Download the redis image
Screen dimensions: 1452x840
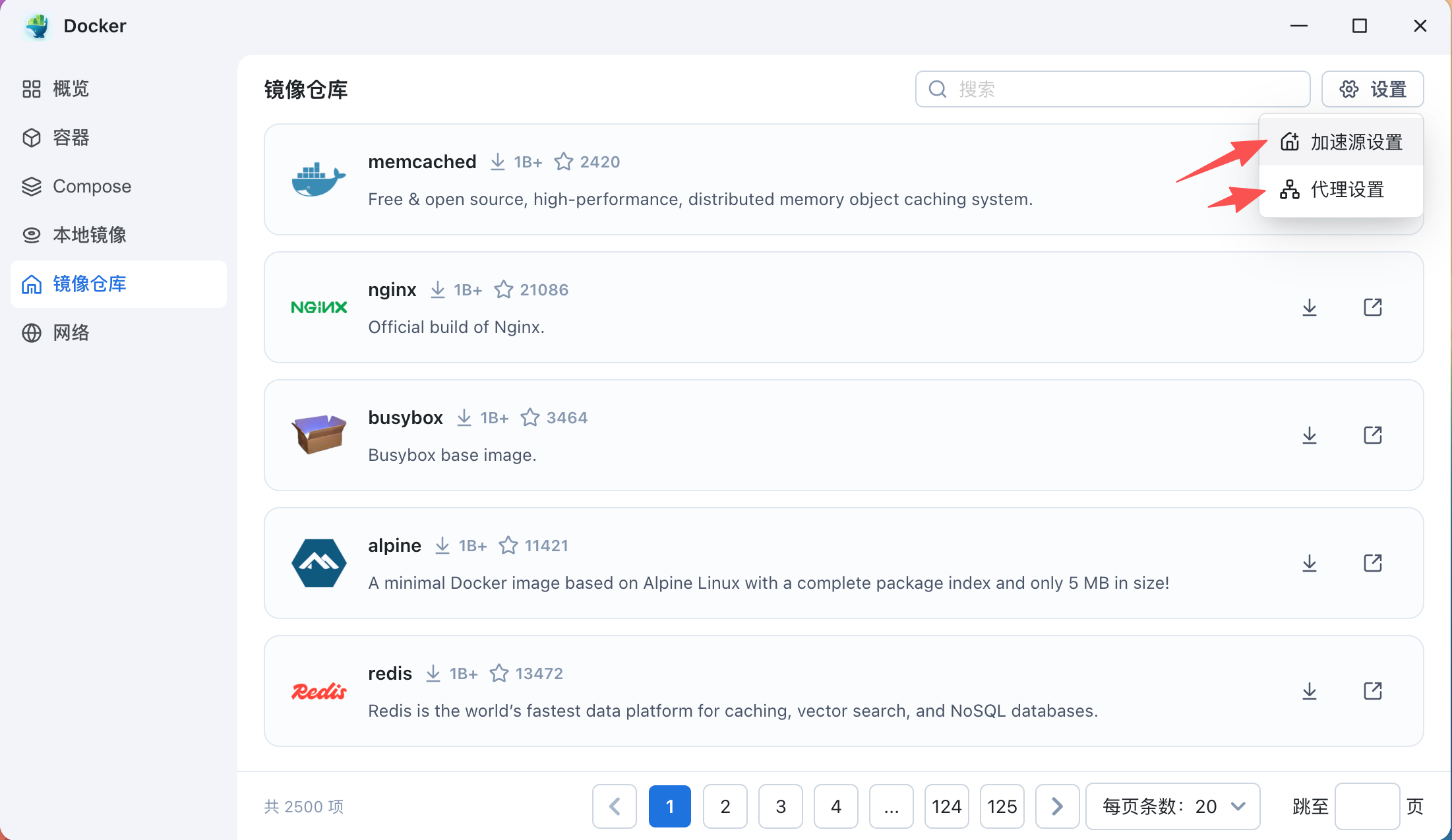[1309, 691]
